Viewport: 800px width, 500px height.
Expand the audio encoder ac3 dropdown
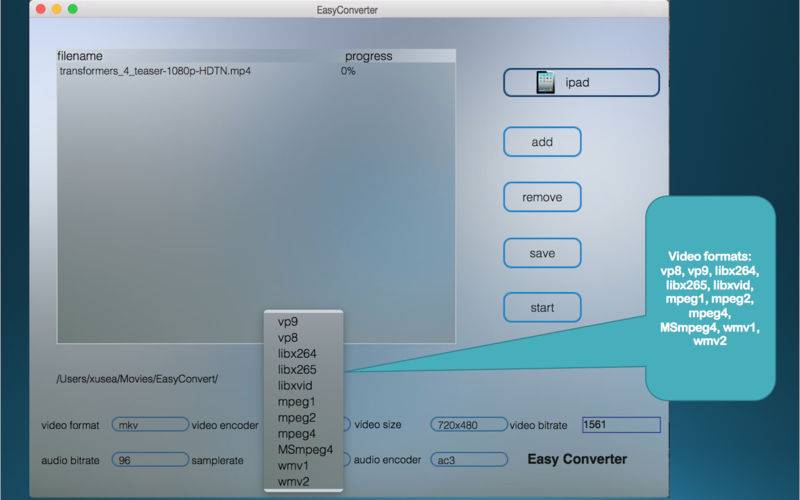coord(467,460)
